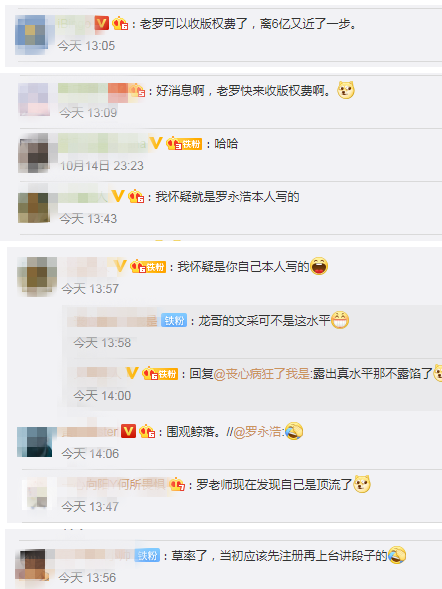Click the blue 铁粉 badge before 草率了
442x589 pixels.
pyautogui.click(x=148, y=556)
